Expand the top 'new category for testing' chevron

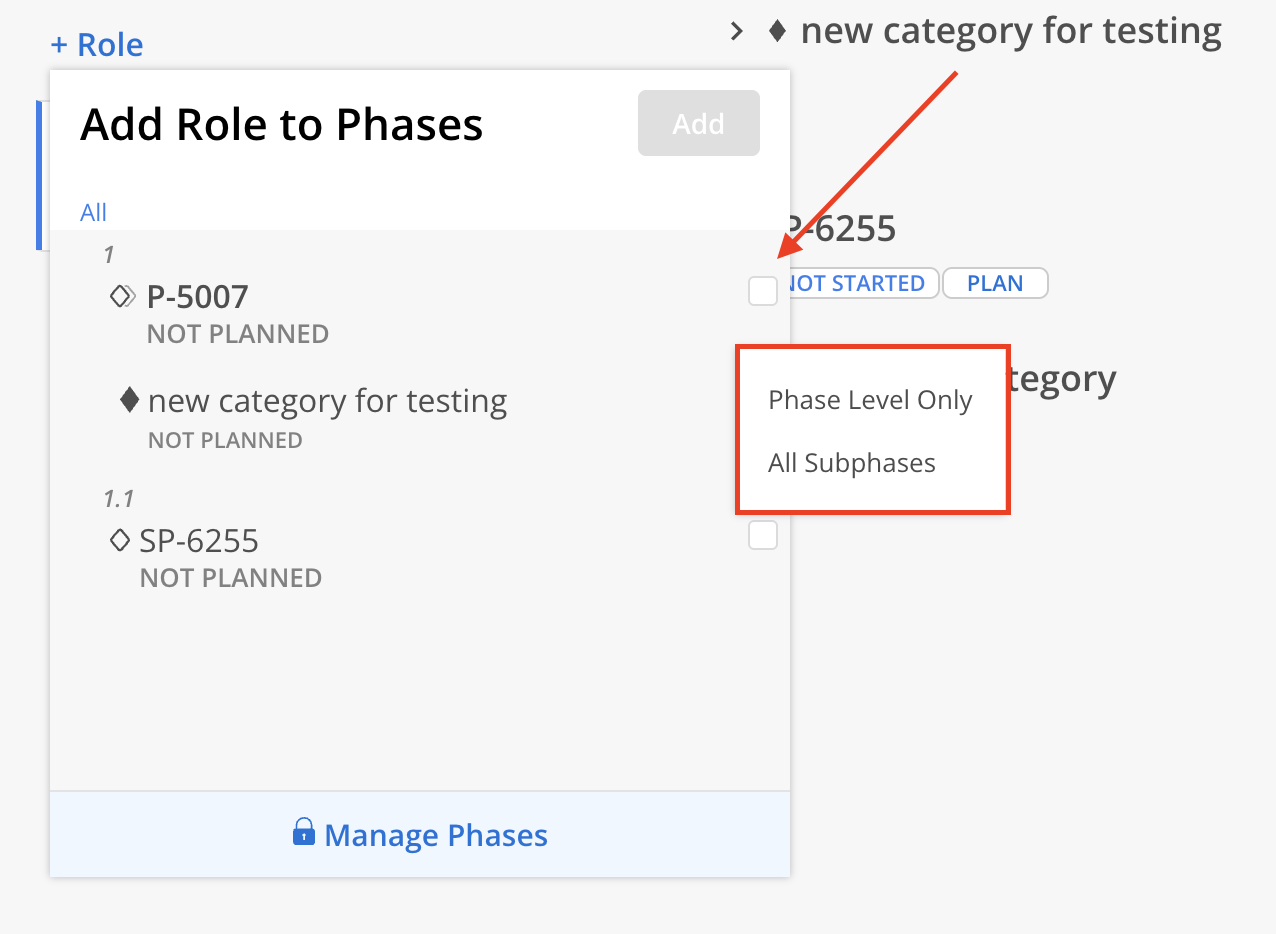point(737,31)
